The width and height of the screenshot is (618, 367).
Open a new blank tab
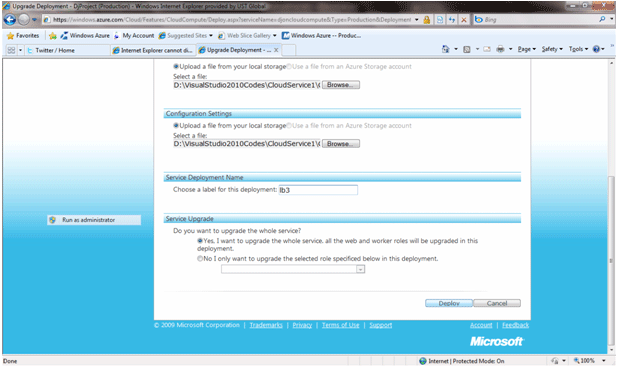coord(289,50)
